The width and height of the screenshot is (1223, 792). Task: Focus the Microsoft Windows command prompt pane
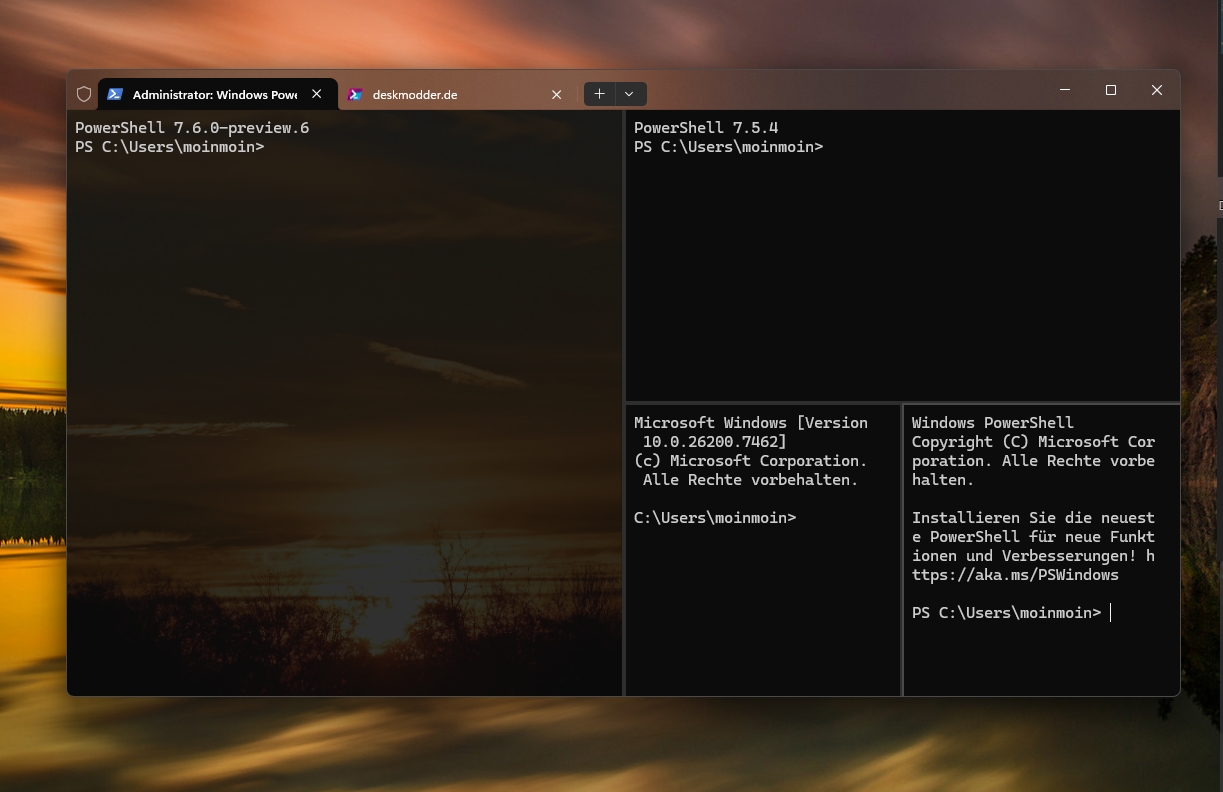click(762, 600)
